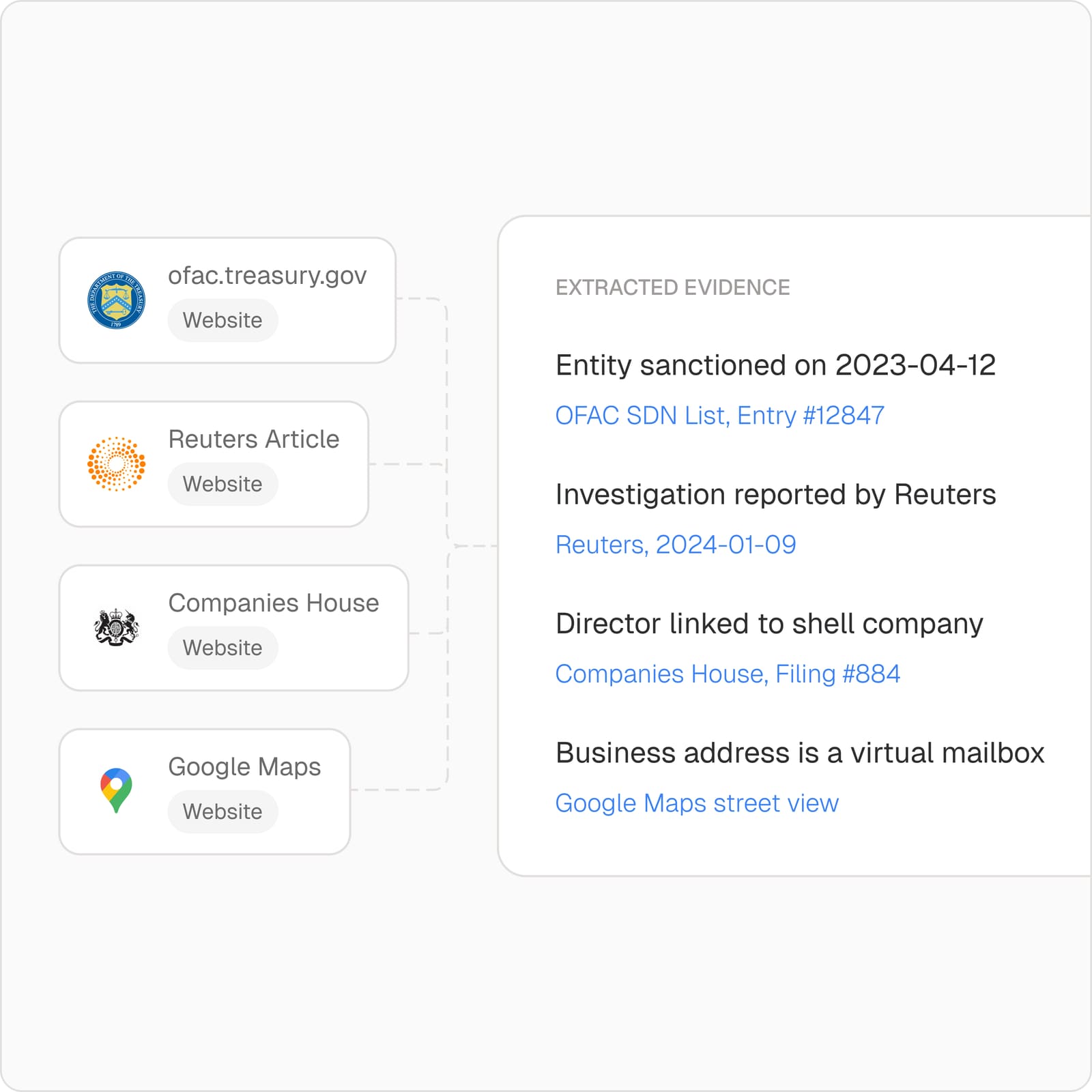Viewport: 1092px width, 1092px height.
Task: Open the OFAC SDN List entry #12847 link
Action: click(x=719, y=415)
